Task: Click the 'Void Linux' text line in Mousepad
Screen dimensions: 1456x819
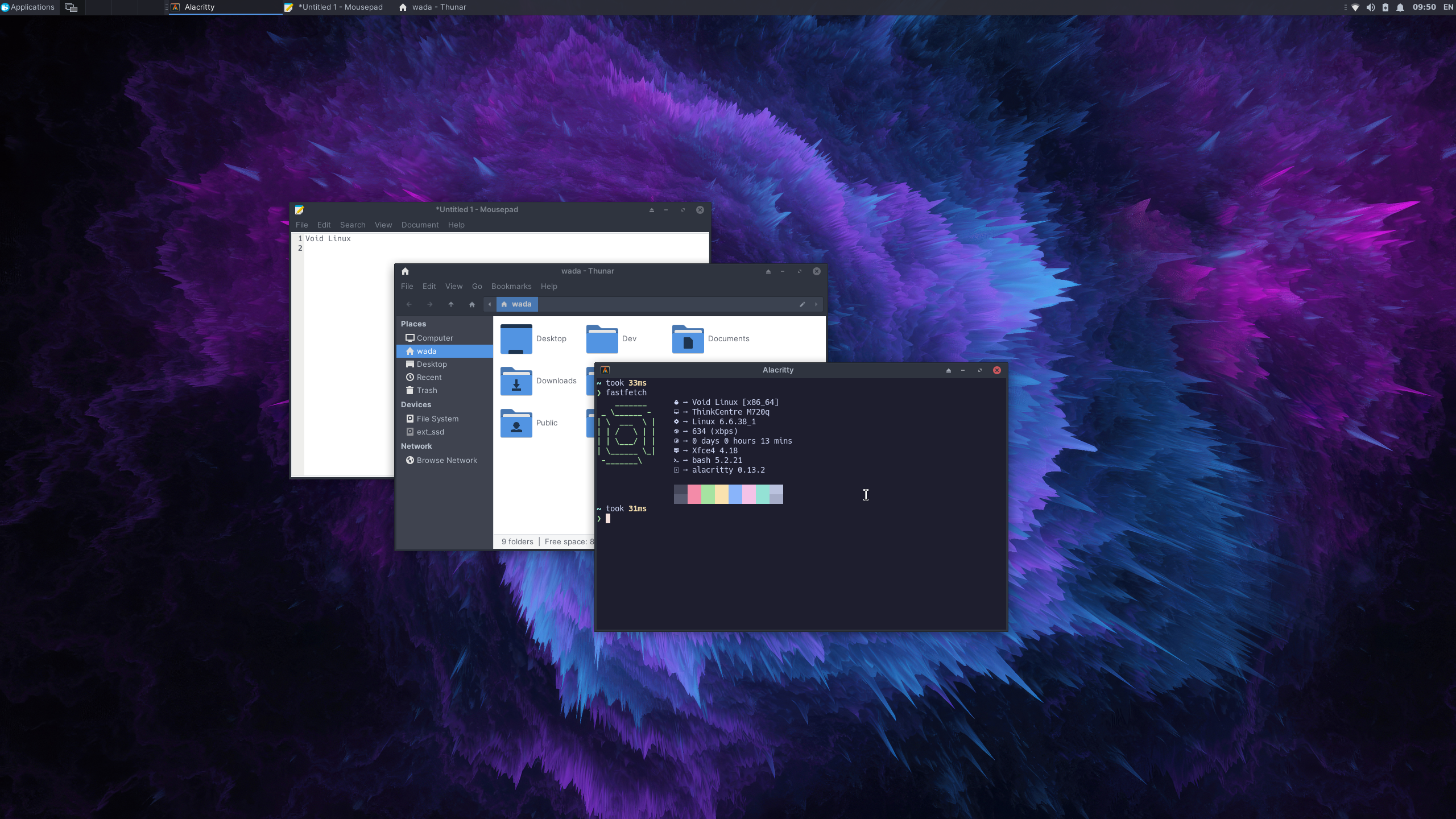Action: (328, 238)
